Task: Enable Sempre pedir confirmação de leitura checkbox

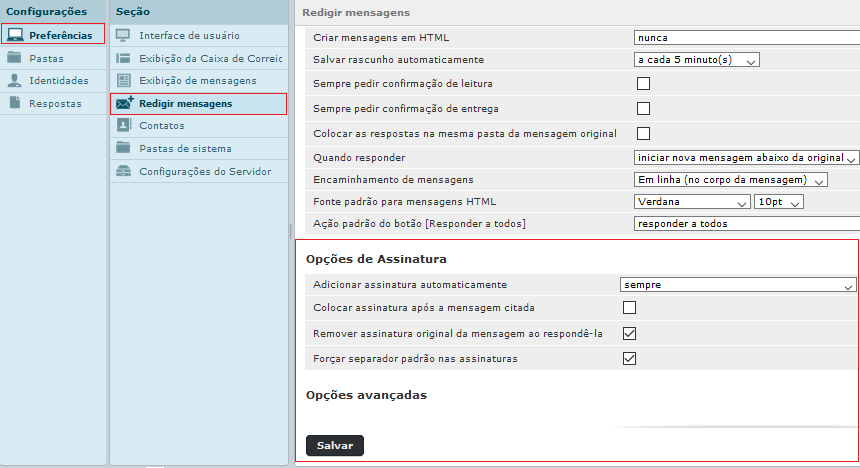Action: point(643,84)
